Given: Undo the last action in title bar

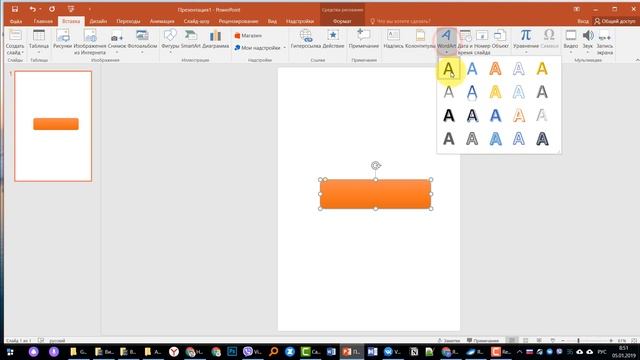Looking at the screenshot, I should point(32,9).
